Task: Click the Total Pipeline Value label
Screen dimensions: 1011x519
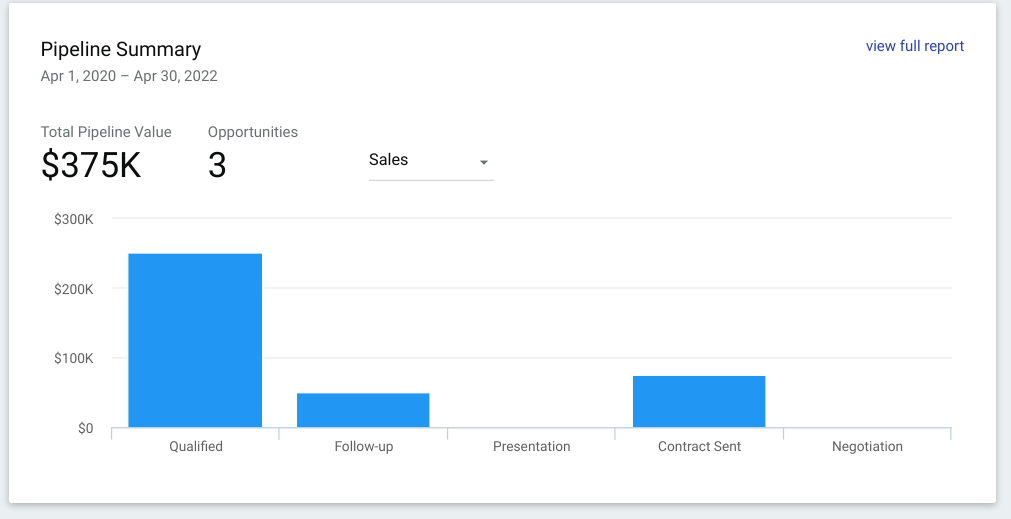Action: (x=106, y=132)
